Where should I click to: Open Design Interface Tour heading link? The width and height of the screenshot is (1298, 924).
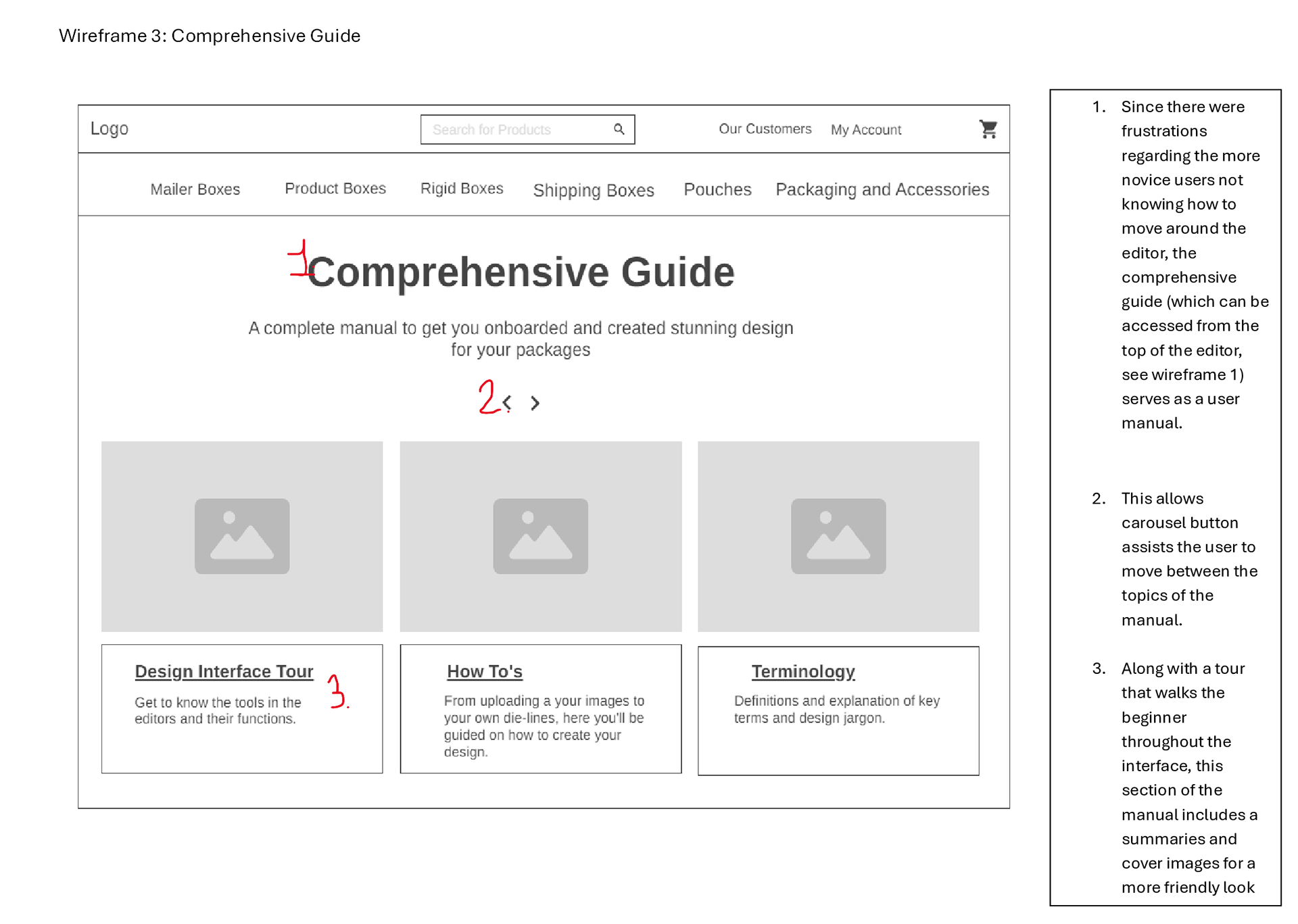click(224, 671)
